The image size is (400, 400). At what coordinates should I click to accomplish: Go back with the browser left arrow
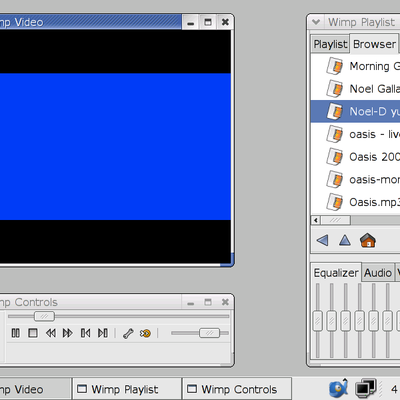322,240
